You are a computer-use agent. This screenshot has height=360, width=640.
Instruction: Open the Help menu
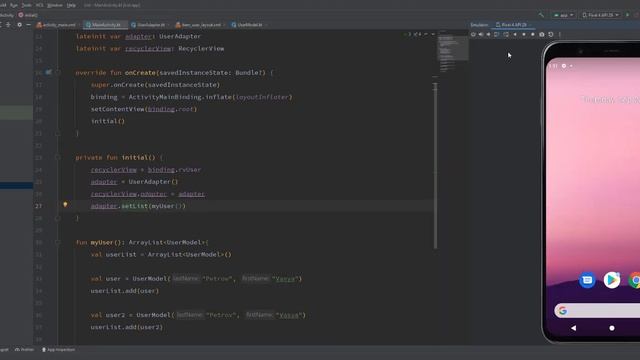71,5
